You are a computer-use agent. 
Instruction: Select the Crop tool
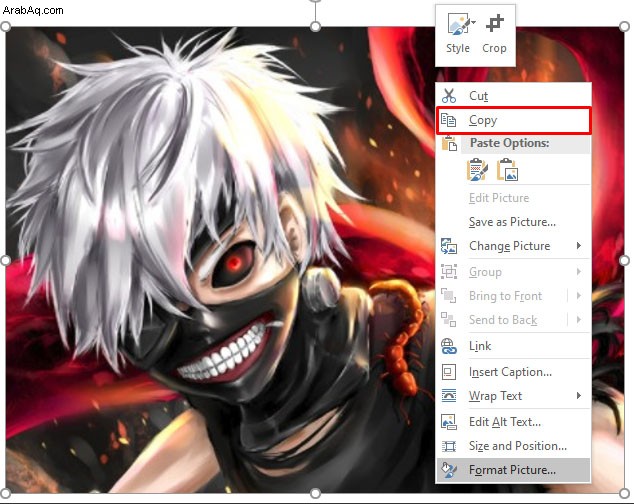(494, 34)
